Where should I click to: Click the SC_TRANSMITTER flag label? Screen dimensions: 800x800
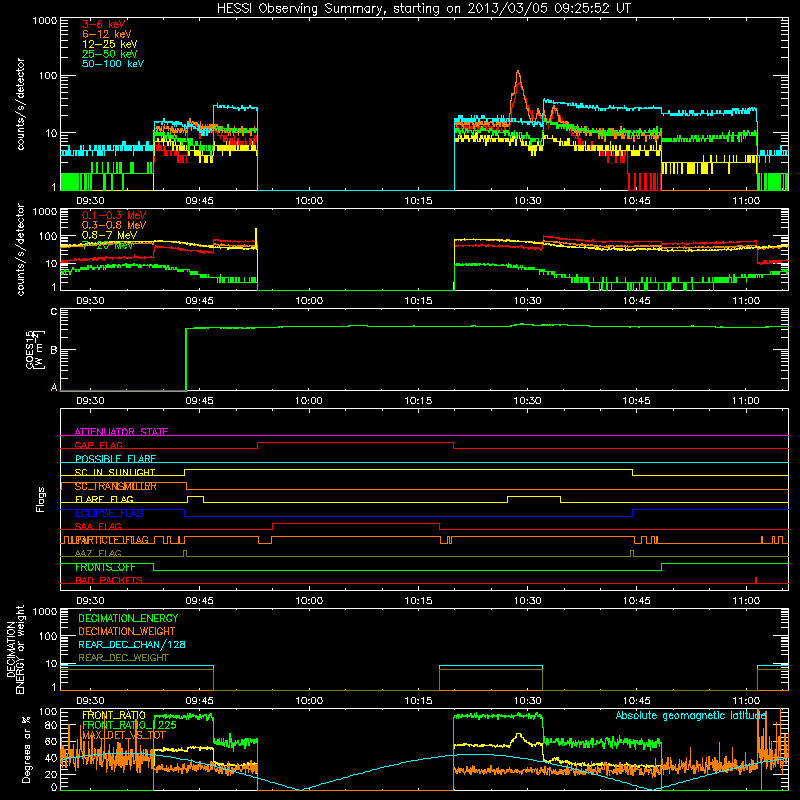point(116,486)
